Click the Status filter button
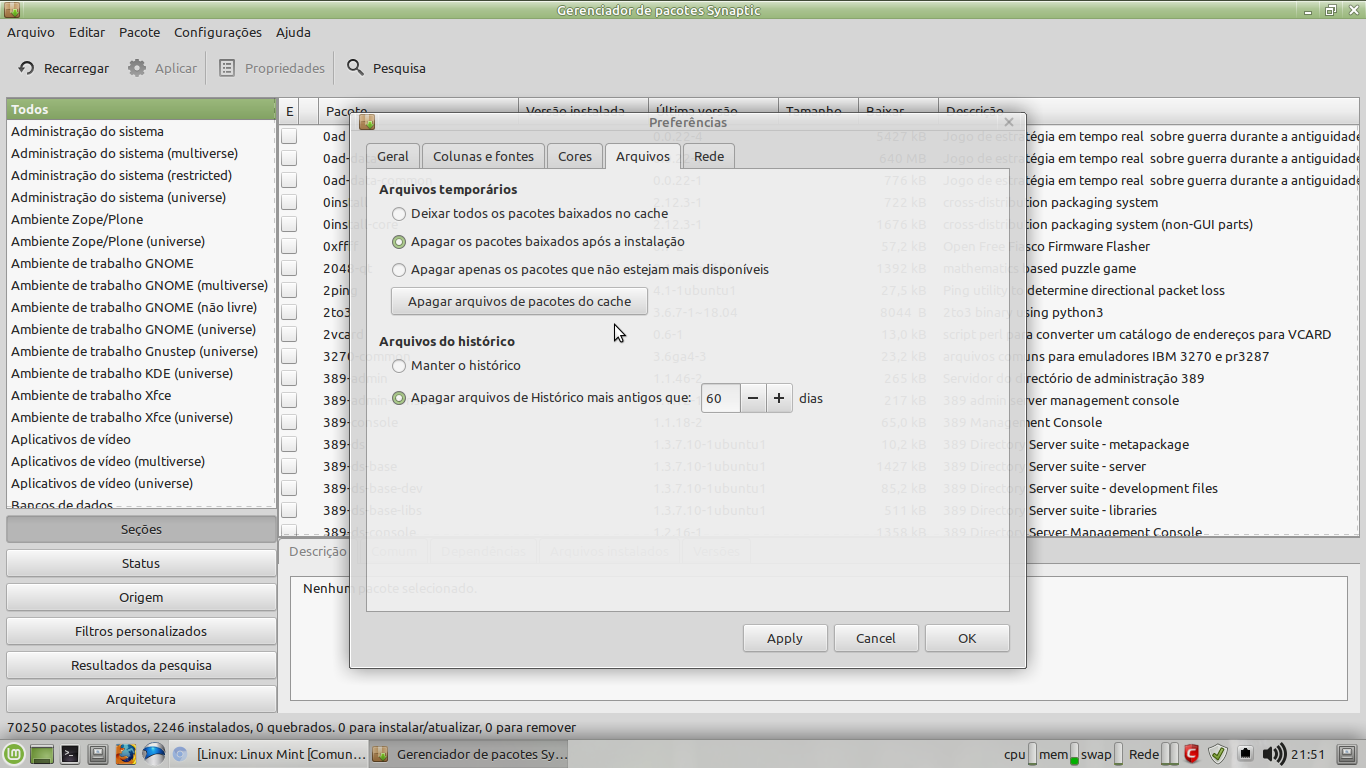Screen dimensions: 1366x768 coord(141,563)
